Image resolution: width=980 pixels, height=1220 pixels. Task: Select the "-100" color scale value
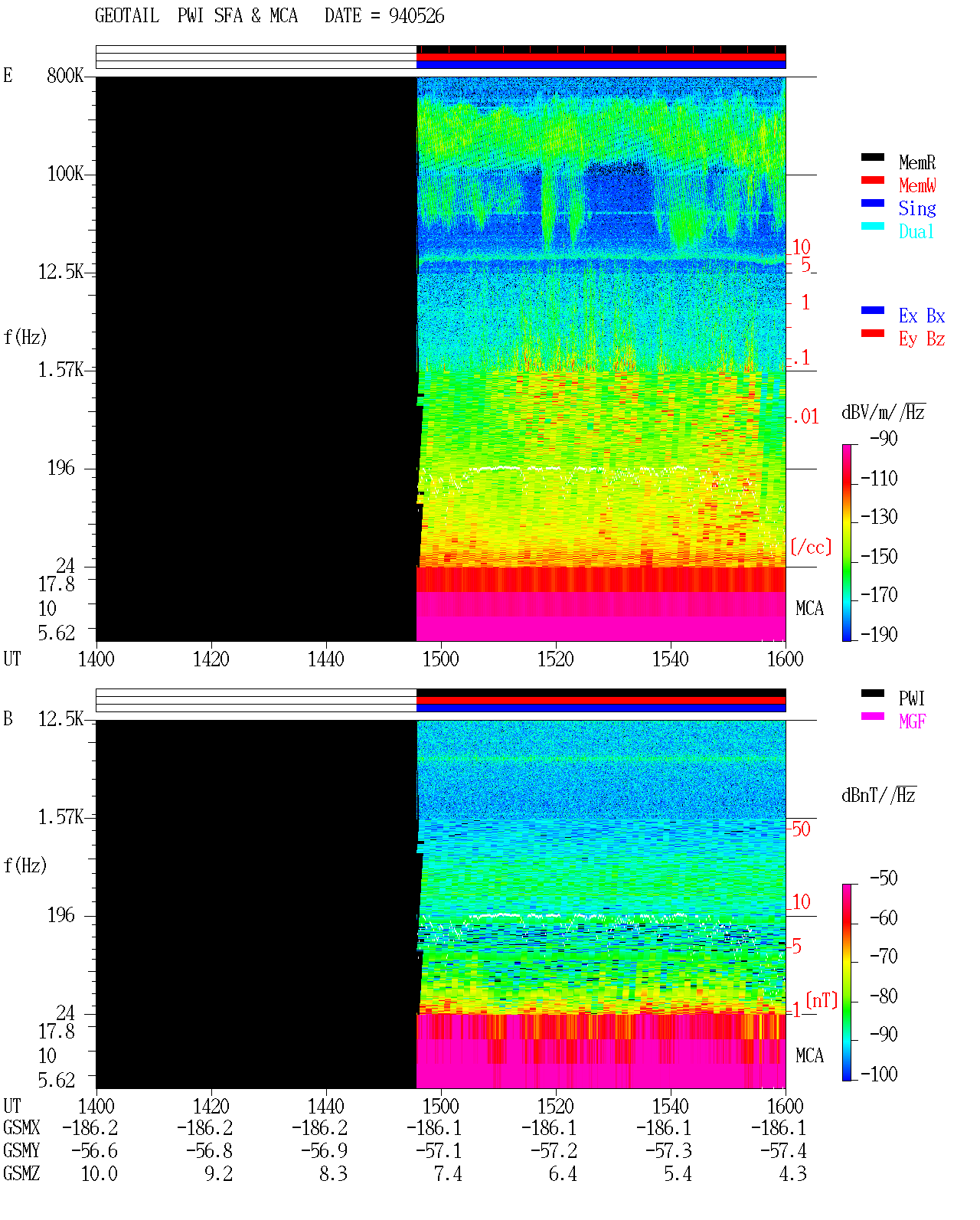click(879, 1074)
